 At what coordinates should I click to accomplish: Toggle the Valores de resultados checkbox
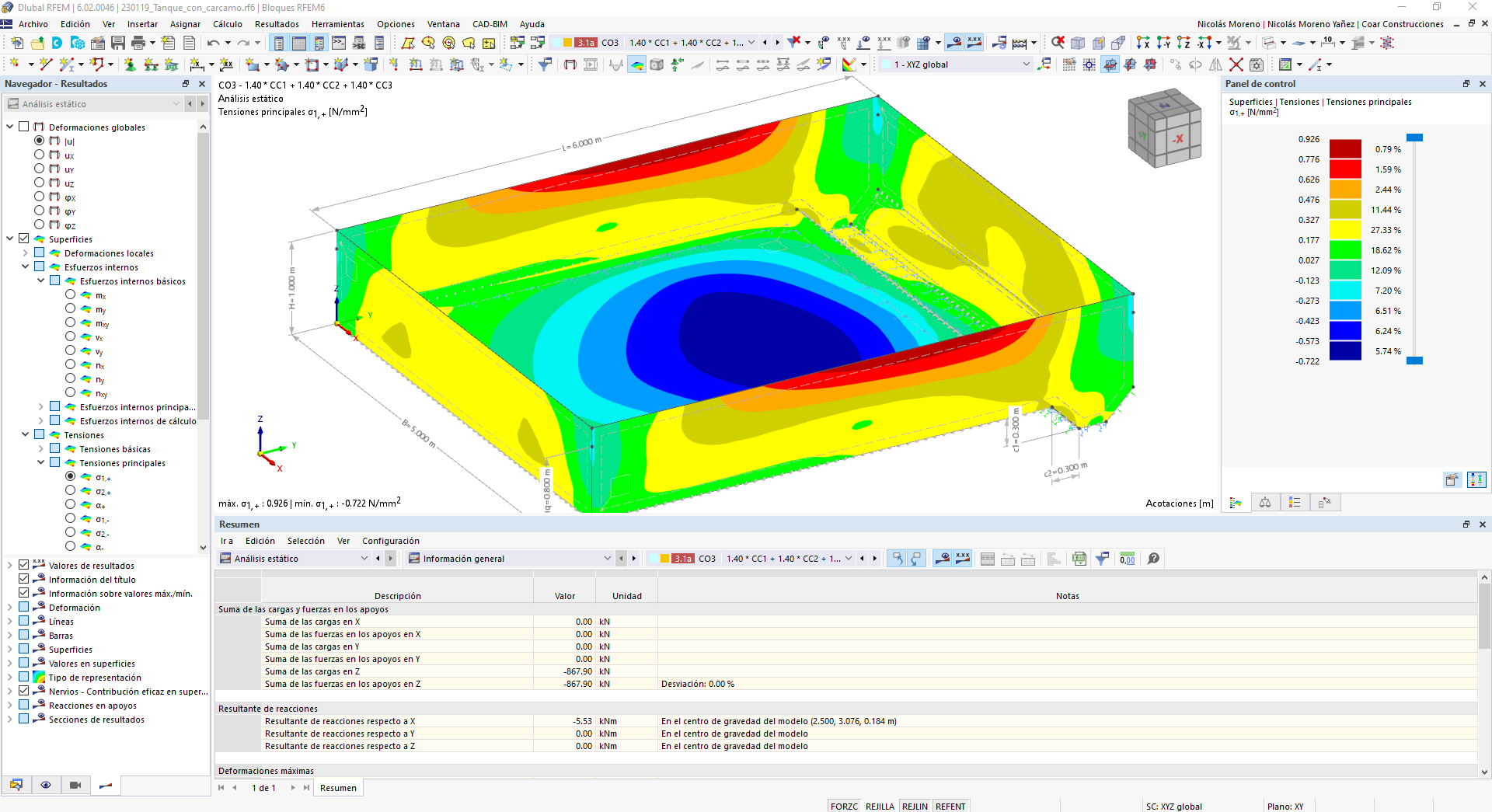(24, 565)
